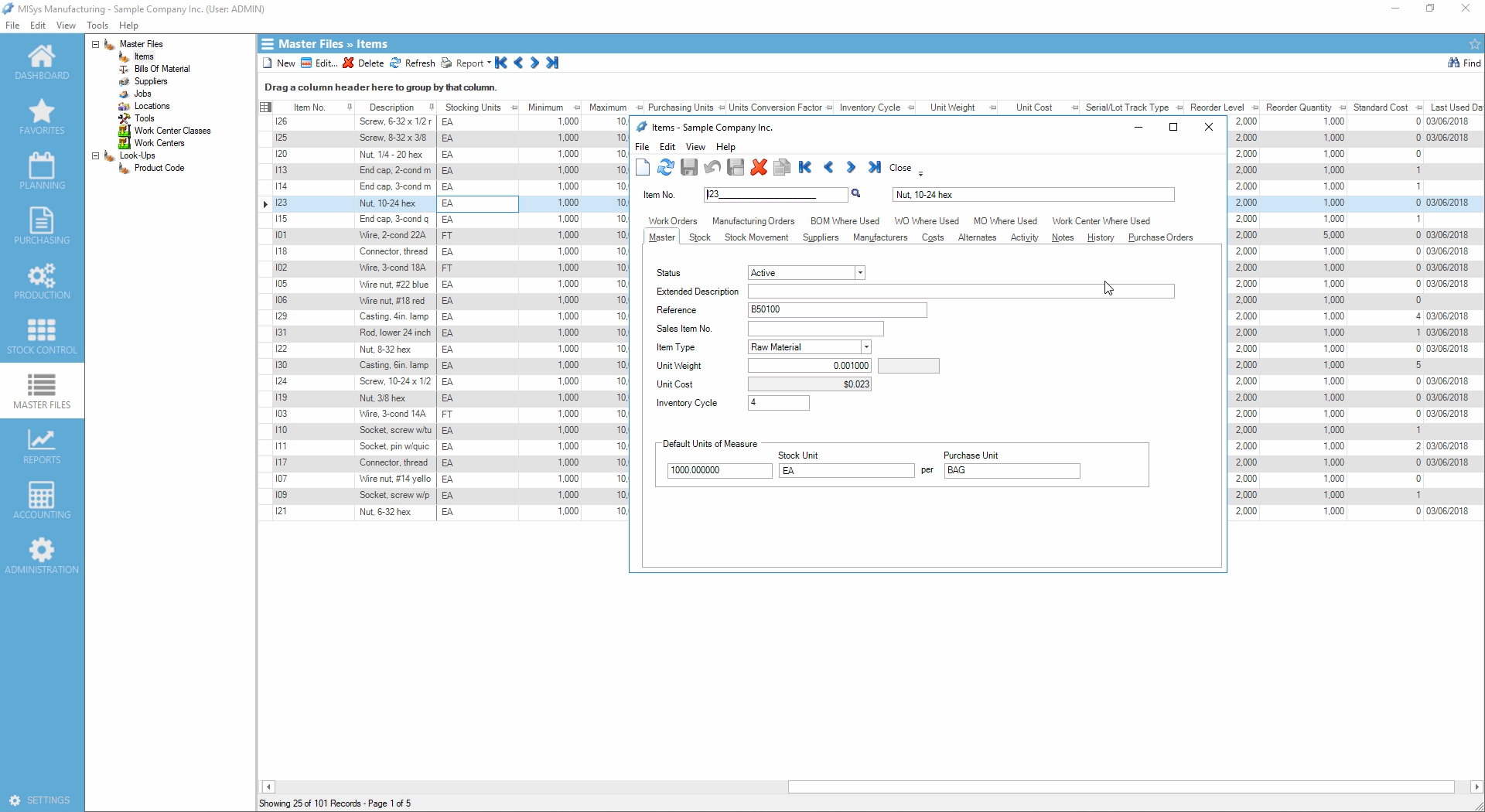Create new record in Items dialog toolbar
This screenshot has height=812, width=1485.
[643, 168]
